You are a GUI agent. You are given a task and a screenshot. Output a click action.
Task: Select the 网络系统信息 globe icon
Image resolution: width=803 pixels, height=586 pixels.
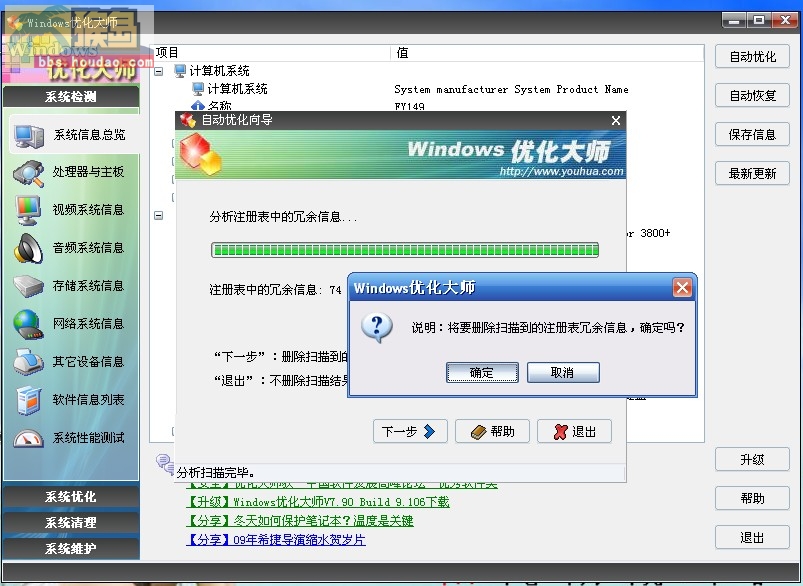click(28, 324)
